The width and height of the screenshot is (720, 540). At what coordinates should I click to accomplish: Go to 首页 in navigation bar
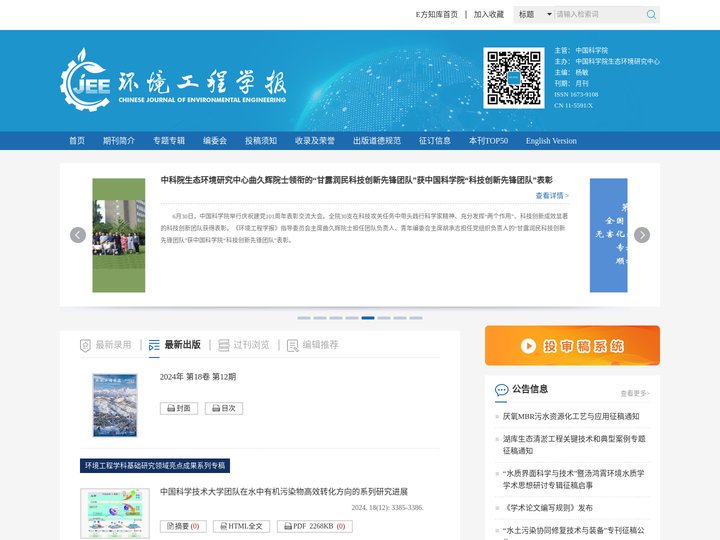click(77, 141)
